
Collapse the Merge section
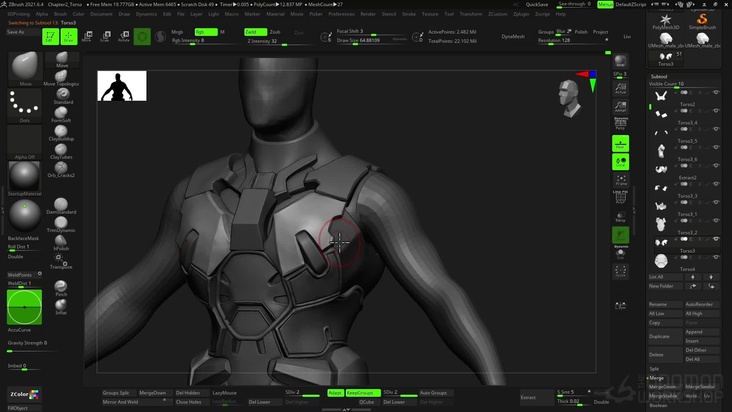click(x=656, y=378)
